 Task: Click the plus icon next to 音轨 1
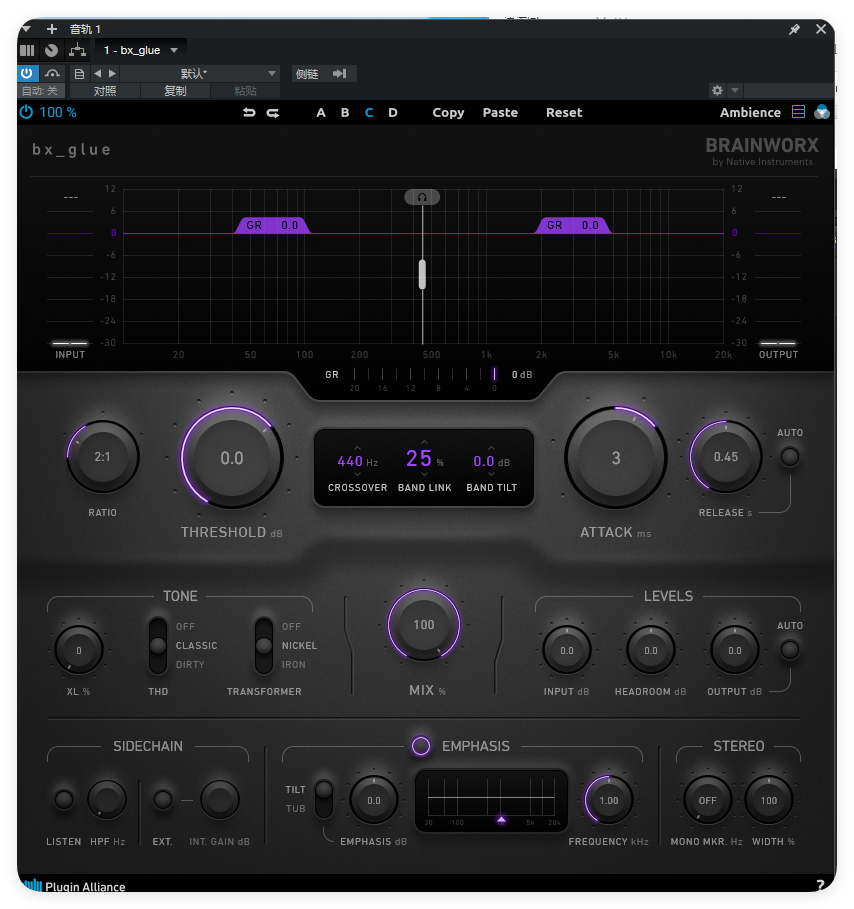pos(52,29)
